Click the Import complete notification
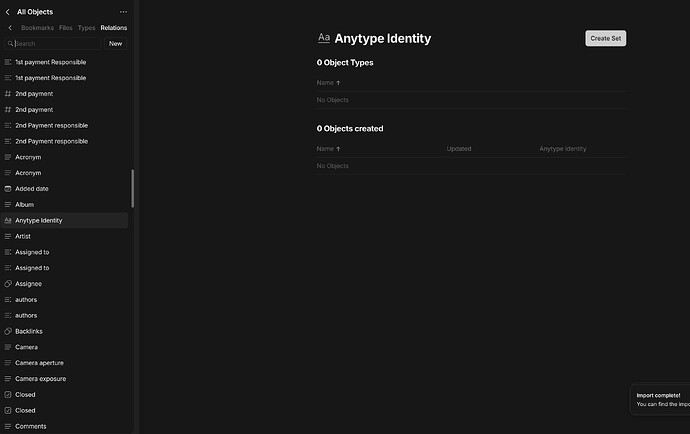This screenshot has height=434, width=690. (660, 400)
